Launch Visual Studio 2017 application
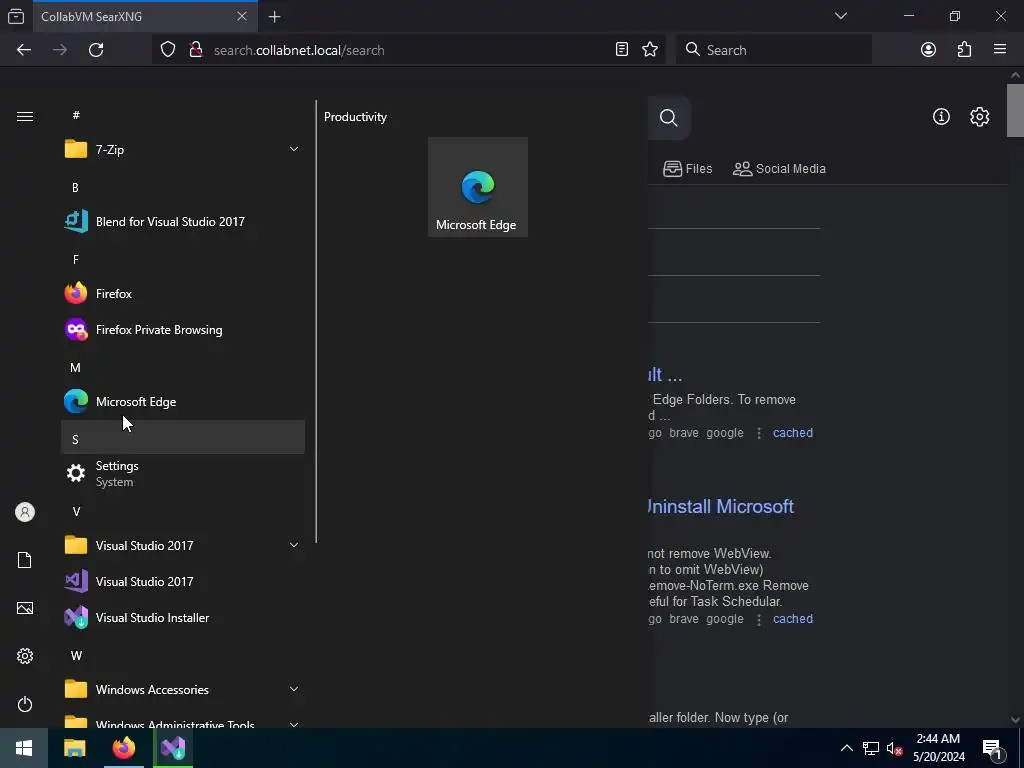This screenshot has height=768, width=1024. (x=183, y=581)
